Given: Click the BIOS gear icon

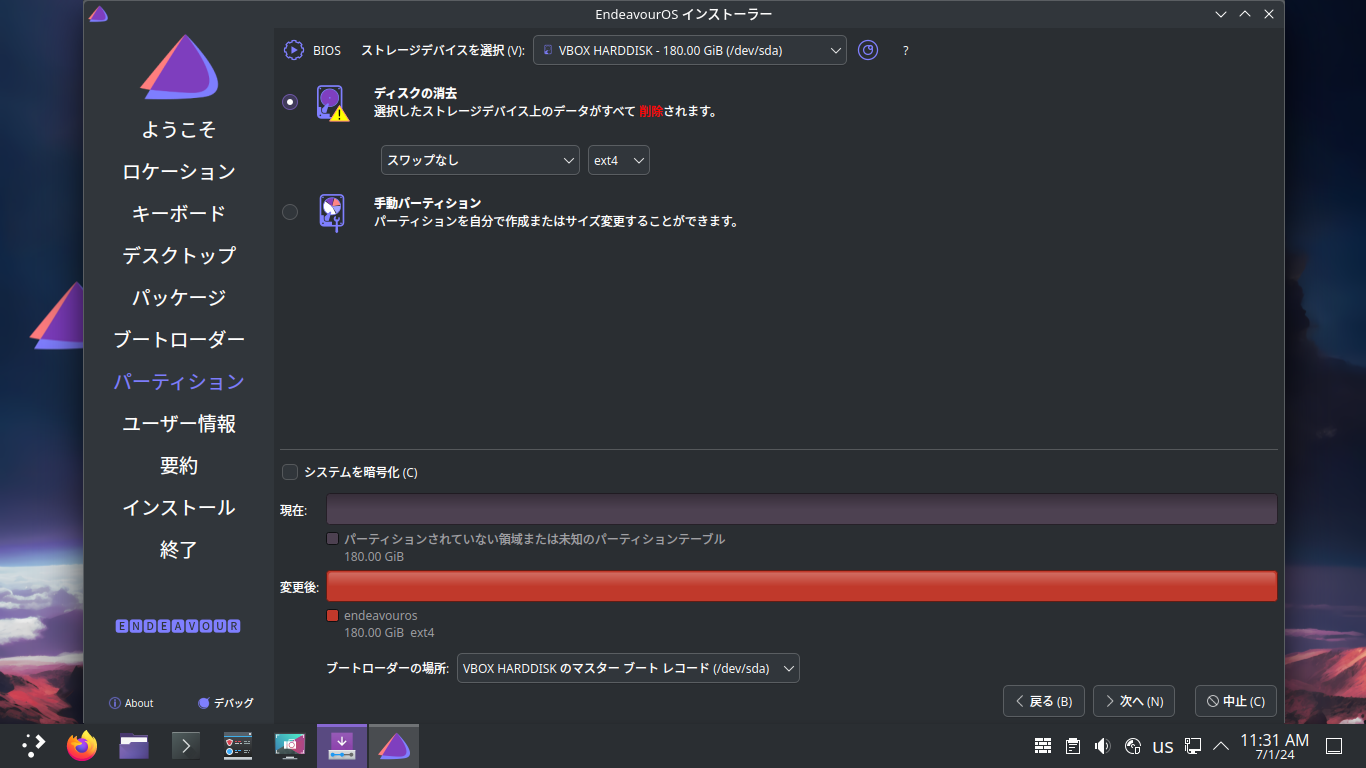Looking at the screenshot, I should pyautogui.click(x=293, y=50).
